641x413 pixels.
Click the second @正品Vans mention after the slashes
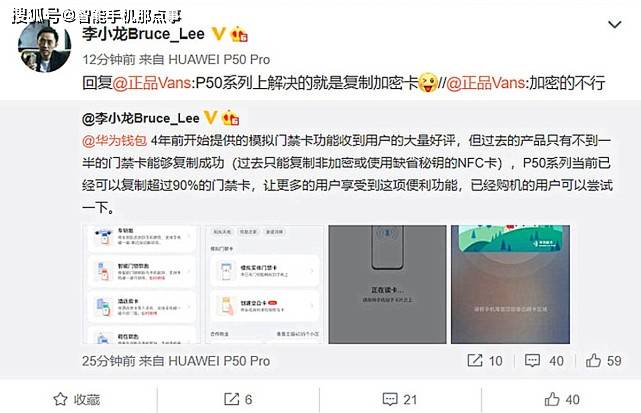pos(486,83)
